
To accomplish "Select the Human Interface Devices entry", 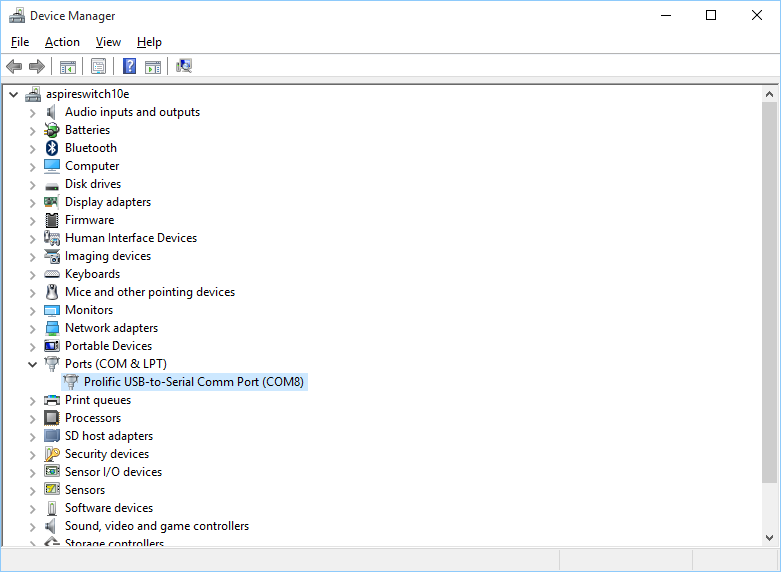I will (x=130, y=238).
